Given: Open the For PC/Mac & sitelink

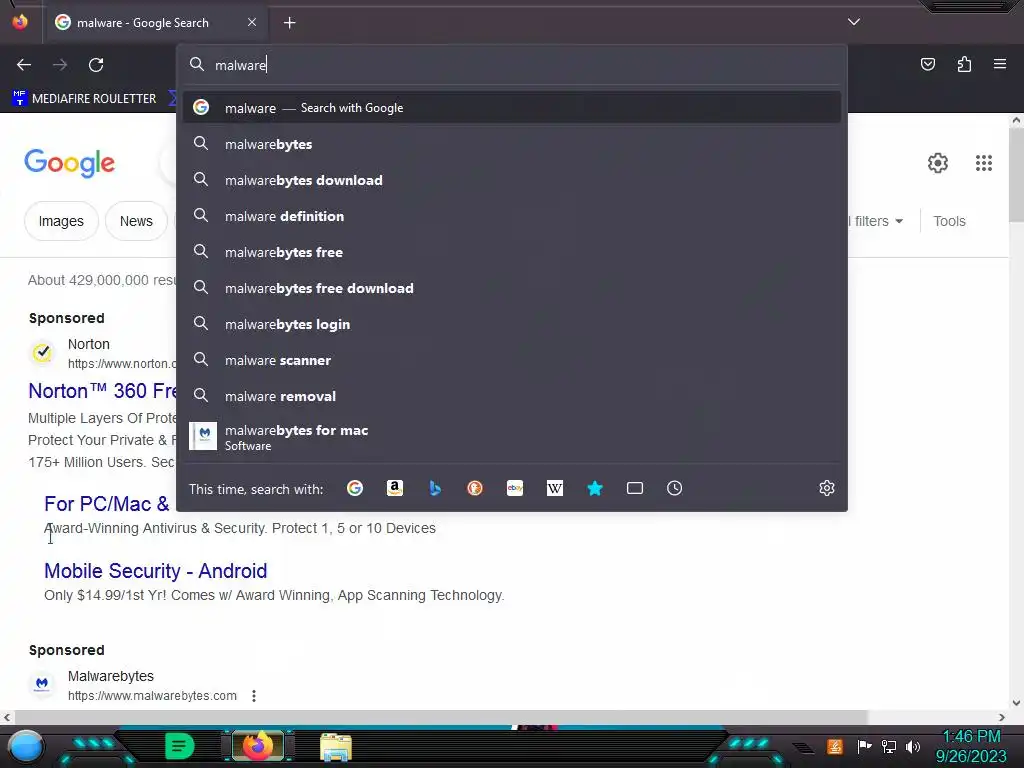Looking at the screenshot, I should (106, 504).
